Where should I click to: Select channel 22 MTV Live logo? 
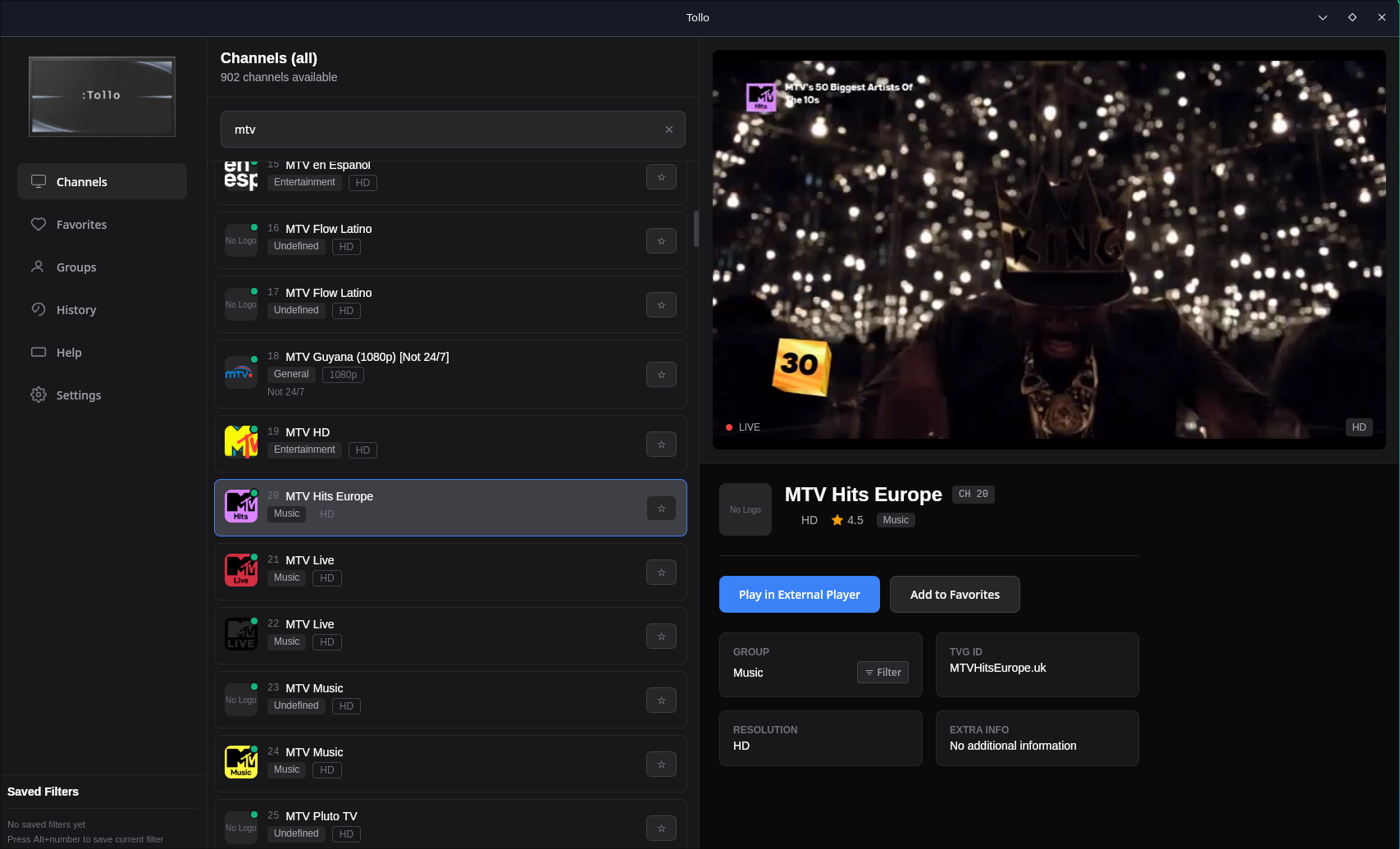tap(241, 634)
